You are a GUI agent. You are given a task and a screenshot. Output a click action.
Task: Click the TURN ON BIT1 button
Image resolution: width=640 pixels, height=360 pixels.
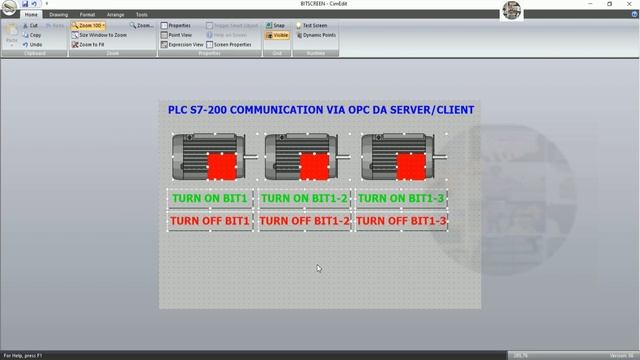[x=210, y=198]
